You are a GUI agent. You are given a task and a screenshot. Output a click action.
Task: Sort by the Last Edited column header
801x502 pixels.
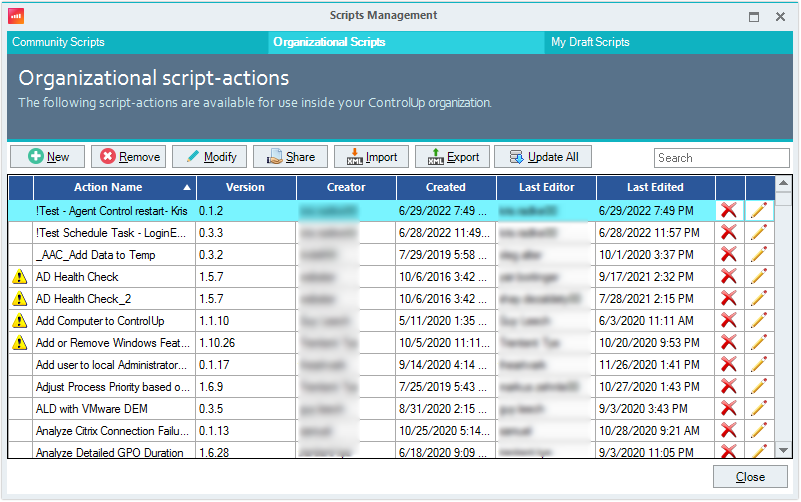(x=655, y=187)
